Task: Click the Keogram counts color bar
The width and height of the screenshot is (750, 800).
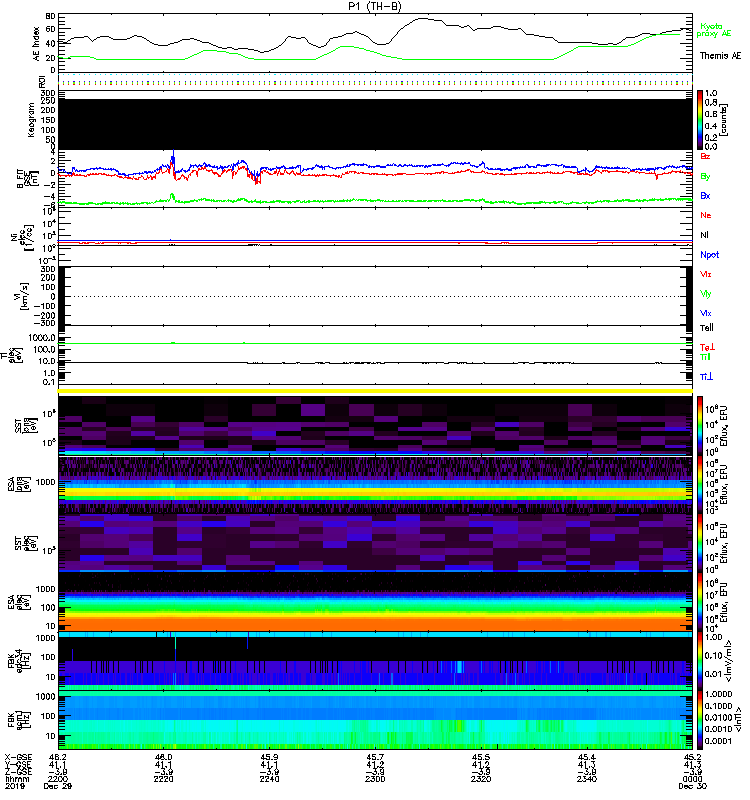Action: pos(700,120)
